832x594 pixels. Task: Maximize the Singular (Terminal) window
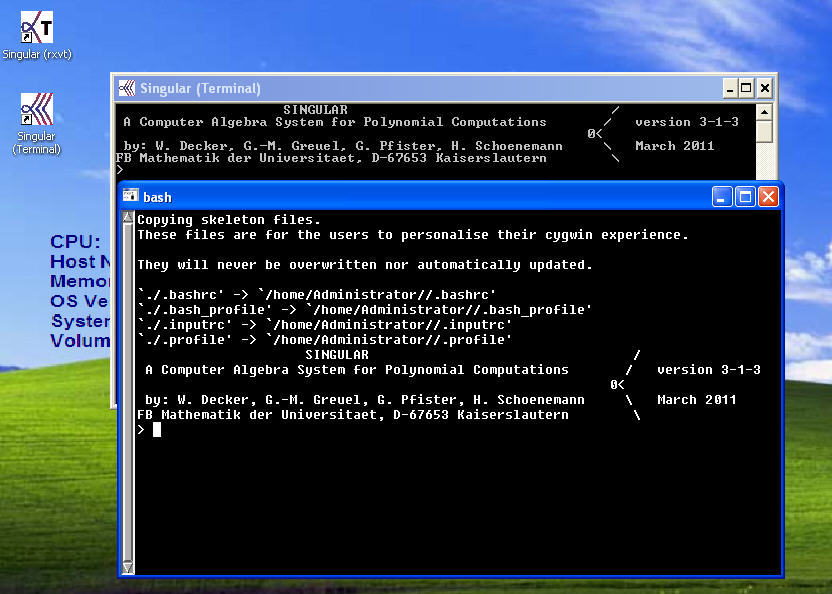click(x=747, y=88)
